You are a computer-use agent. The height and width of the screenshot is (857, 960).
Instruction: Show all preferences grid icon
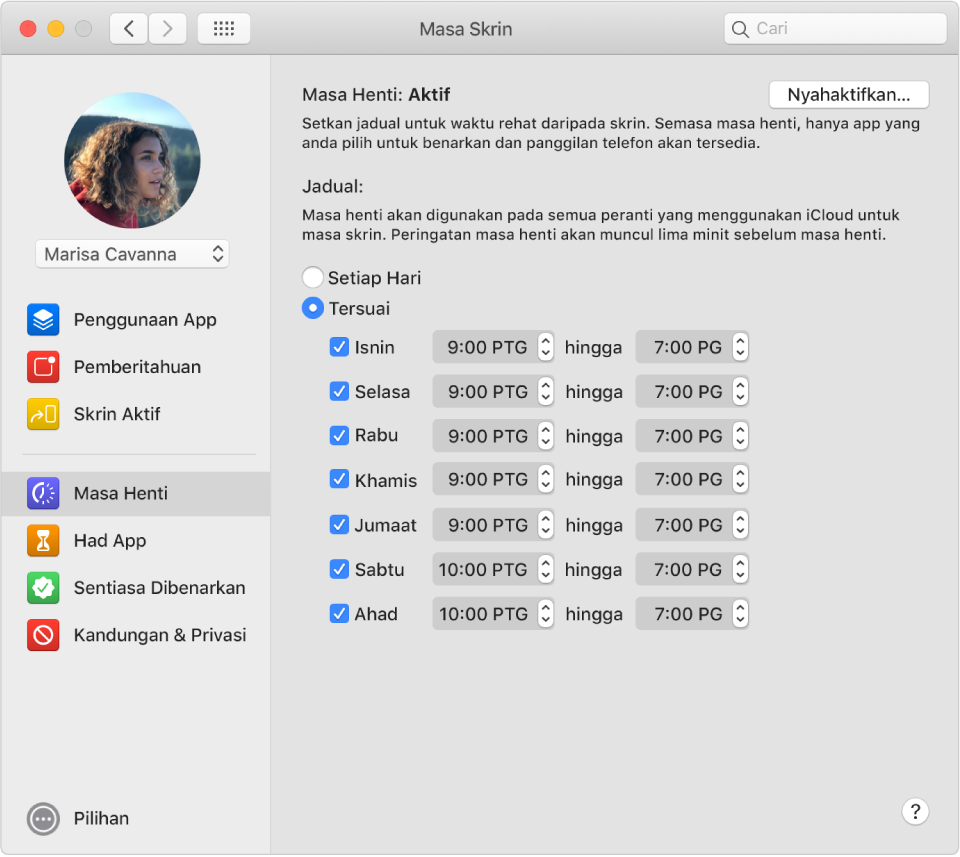click(223, 29)
